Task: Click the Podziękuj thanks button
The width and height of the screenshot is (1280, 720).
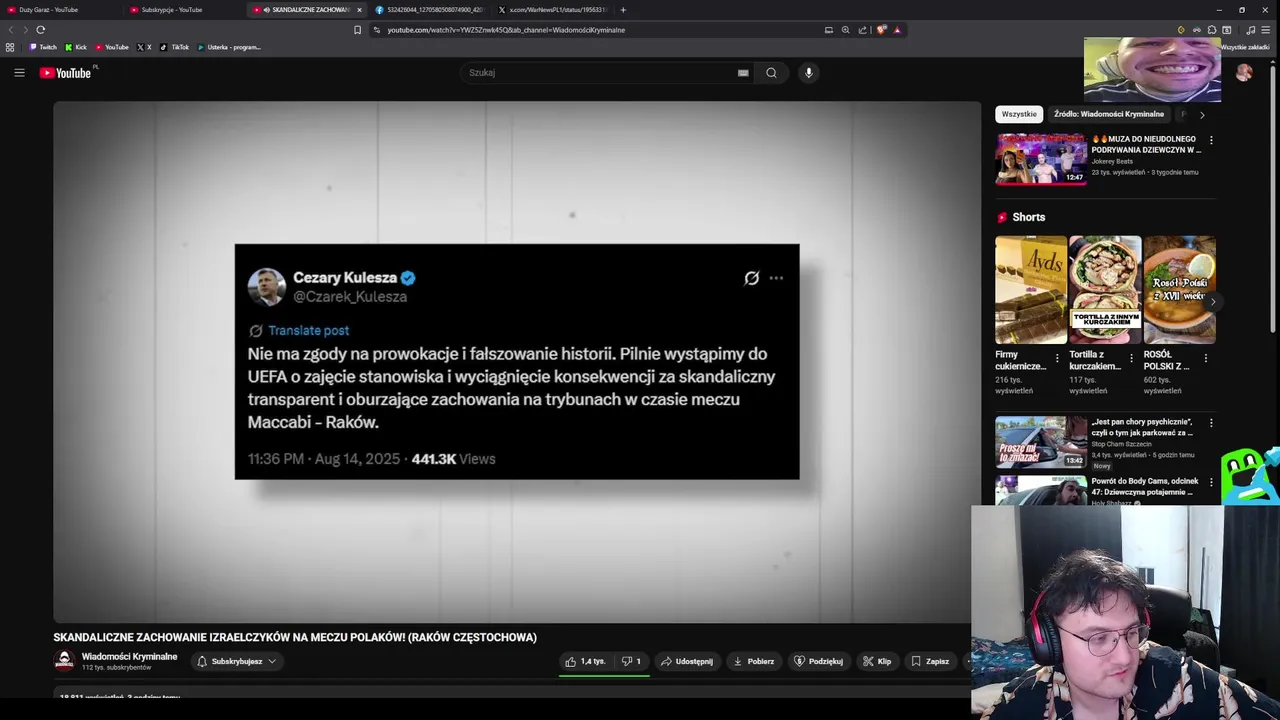Action: (x=819, y=661)
